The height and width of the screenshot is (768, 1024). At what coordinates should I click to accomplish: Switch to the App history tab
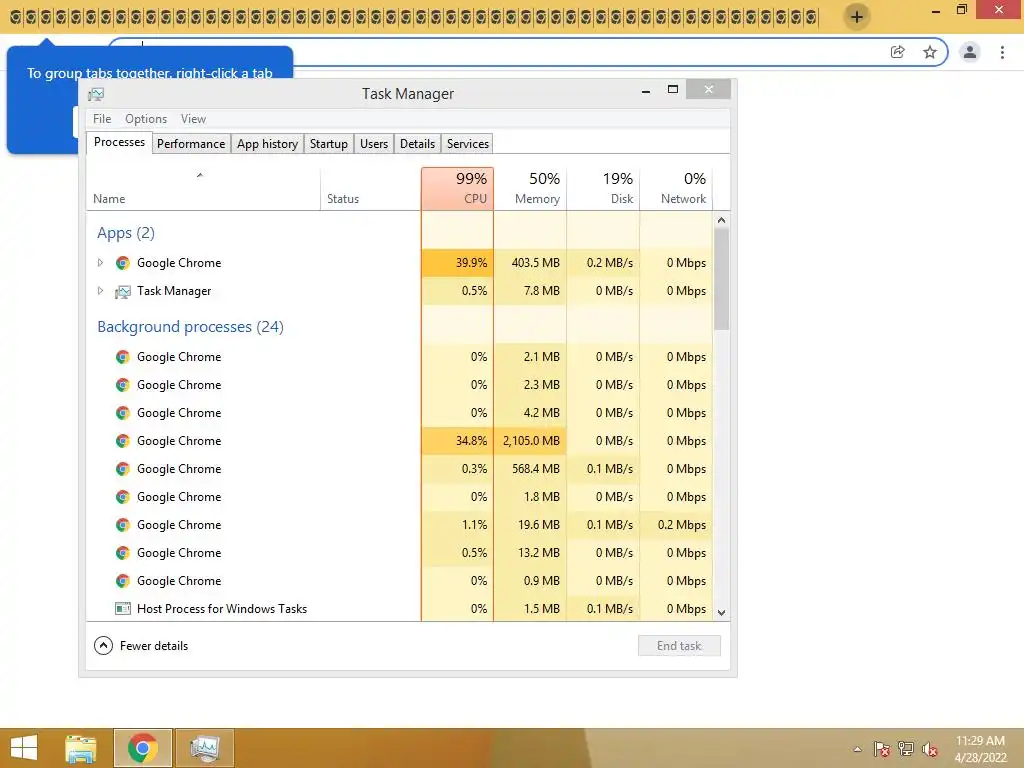[x=267, y=144]
